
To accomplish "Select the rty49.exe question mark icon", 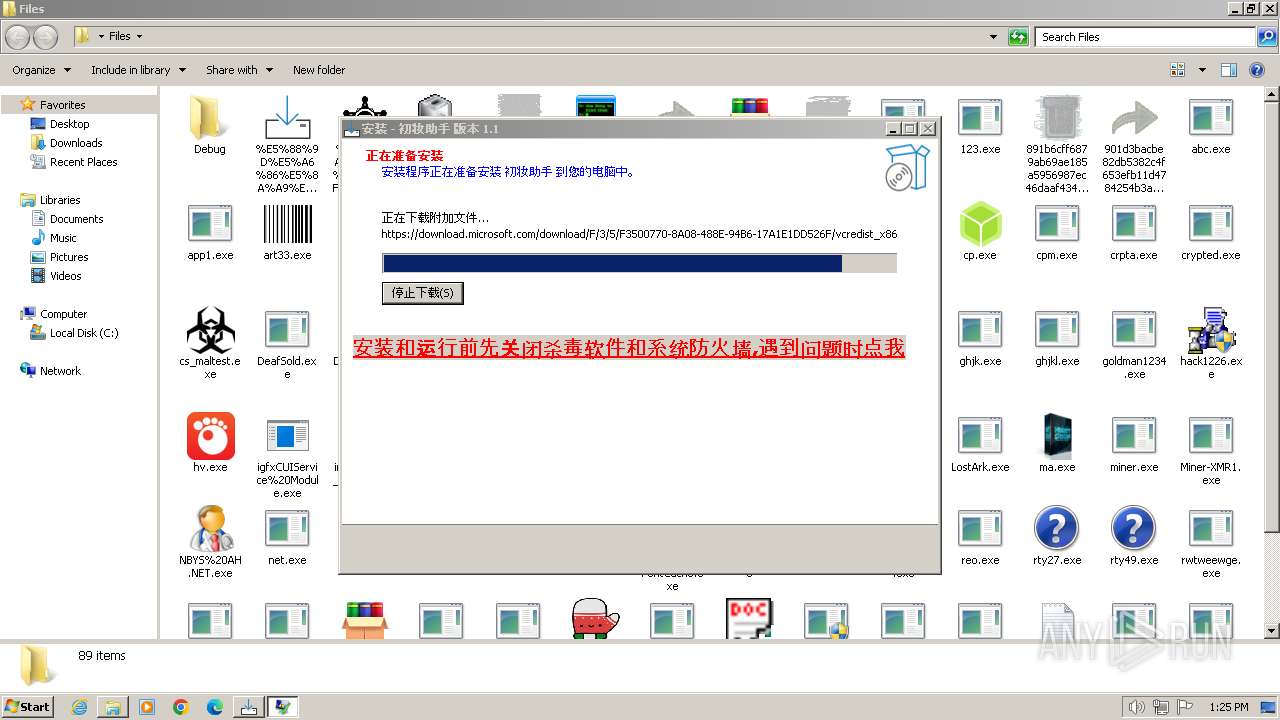I will 1134,529.
